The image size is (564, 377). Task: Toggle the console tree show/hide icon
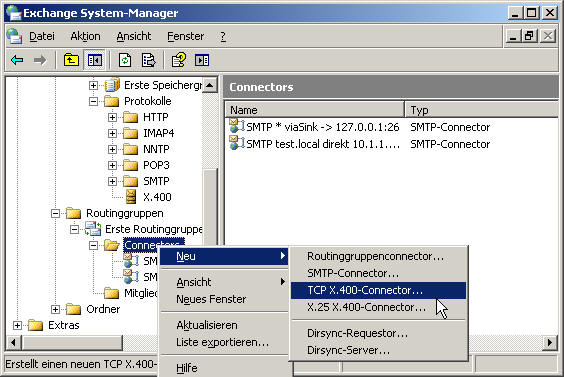click(94, 60)
